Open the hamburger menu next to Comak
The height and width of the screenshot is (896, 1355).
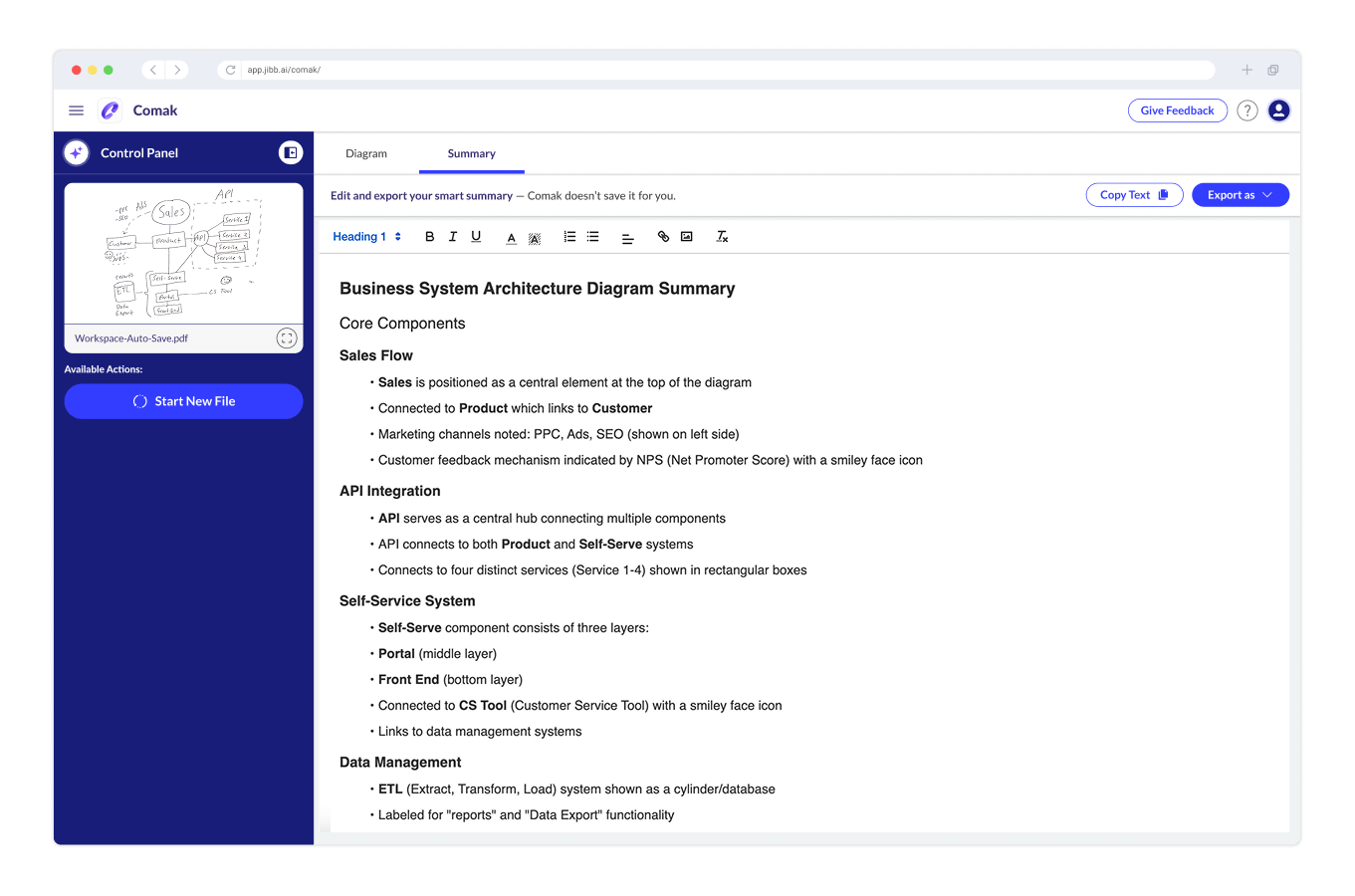click(76, 111)
